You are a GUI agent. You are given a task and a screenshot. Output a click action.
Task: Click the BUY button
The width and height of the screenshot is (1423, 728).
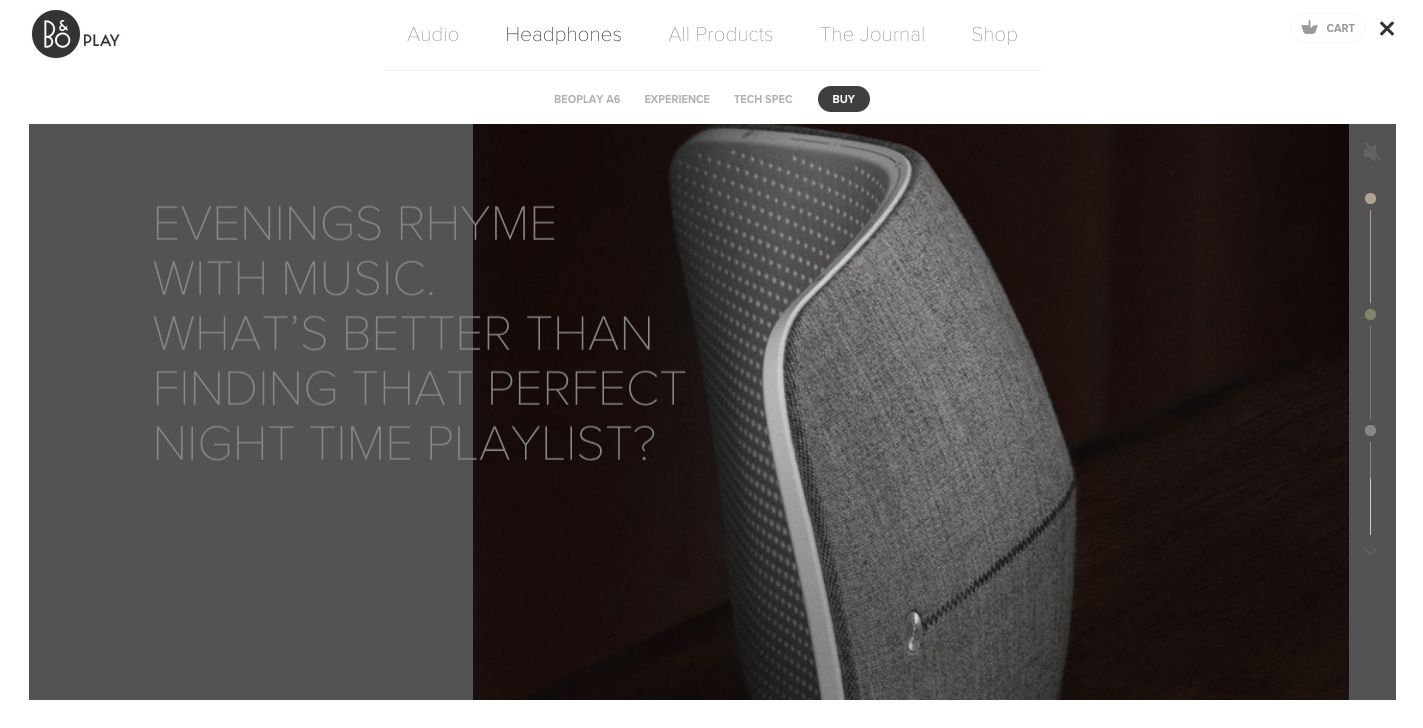click(x=844, y=99)
